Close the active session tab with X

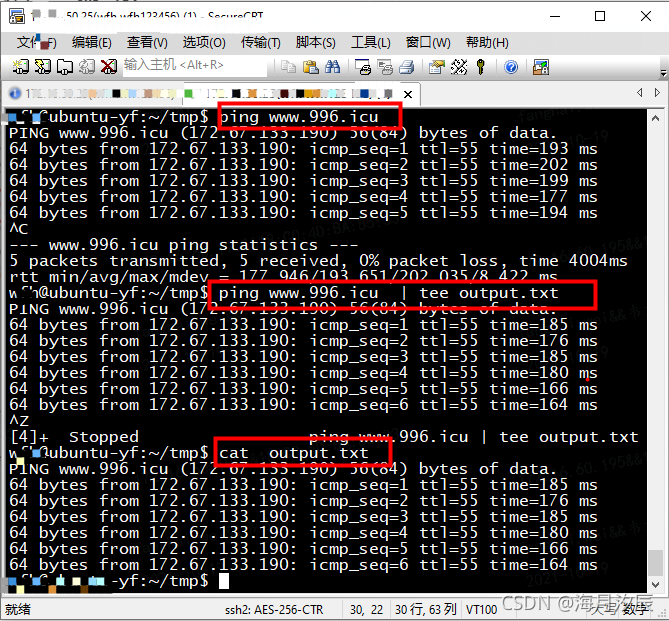[x=408, y=94]
